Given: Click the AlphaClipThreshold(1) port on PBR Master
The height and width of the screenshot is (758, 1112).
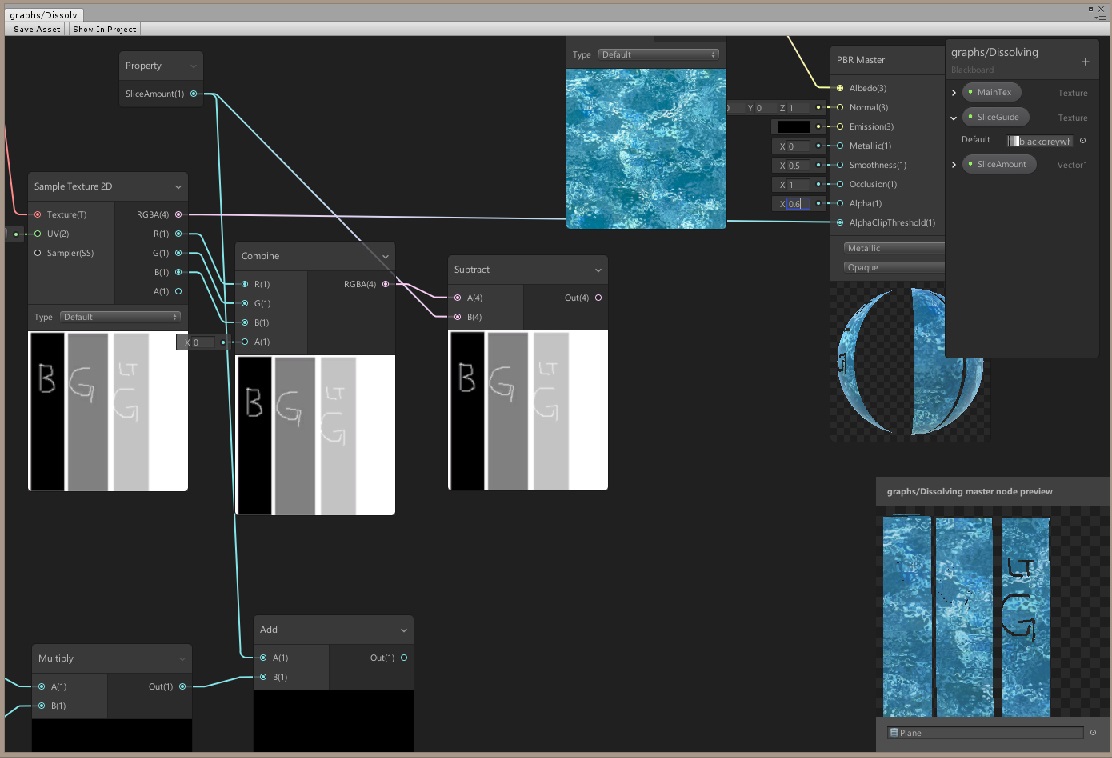Looking at the screenshot, I should [838, 223].
